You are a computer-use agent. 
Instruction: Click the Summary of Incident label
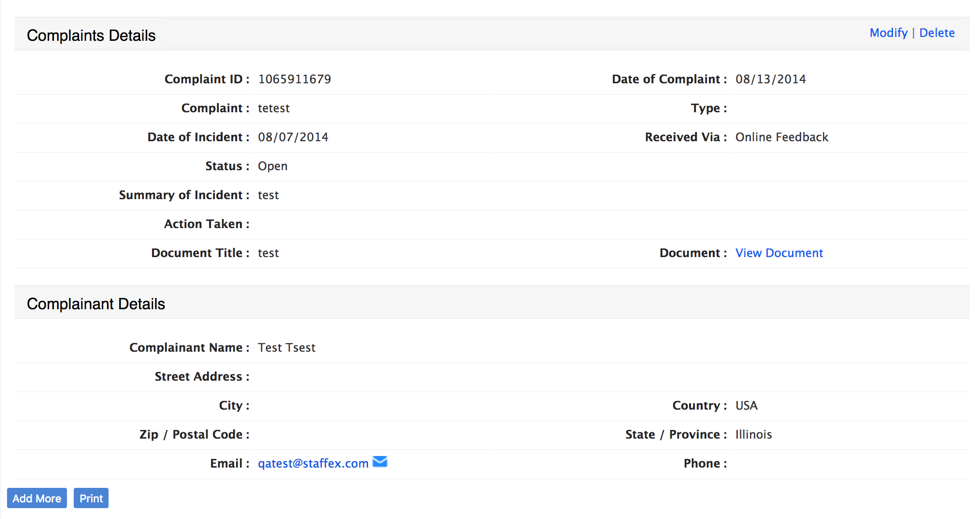pos(184,195)
